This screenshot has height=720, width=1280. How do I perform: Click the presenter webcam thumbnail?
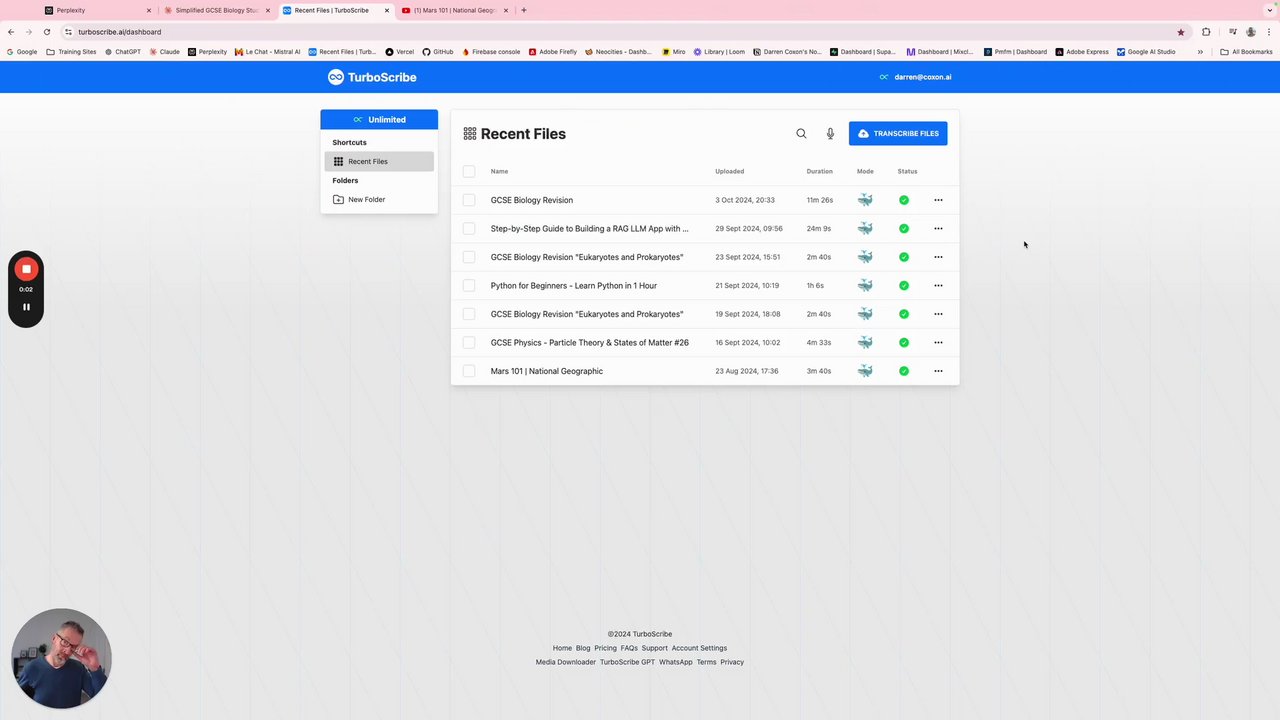coord(61,658)
